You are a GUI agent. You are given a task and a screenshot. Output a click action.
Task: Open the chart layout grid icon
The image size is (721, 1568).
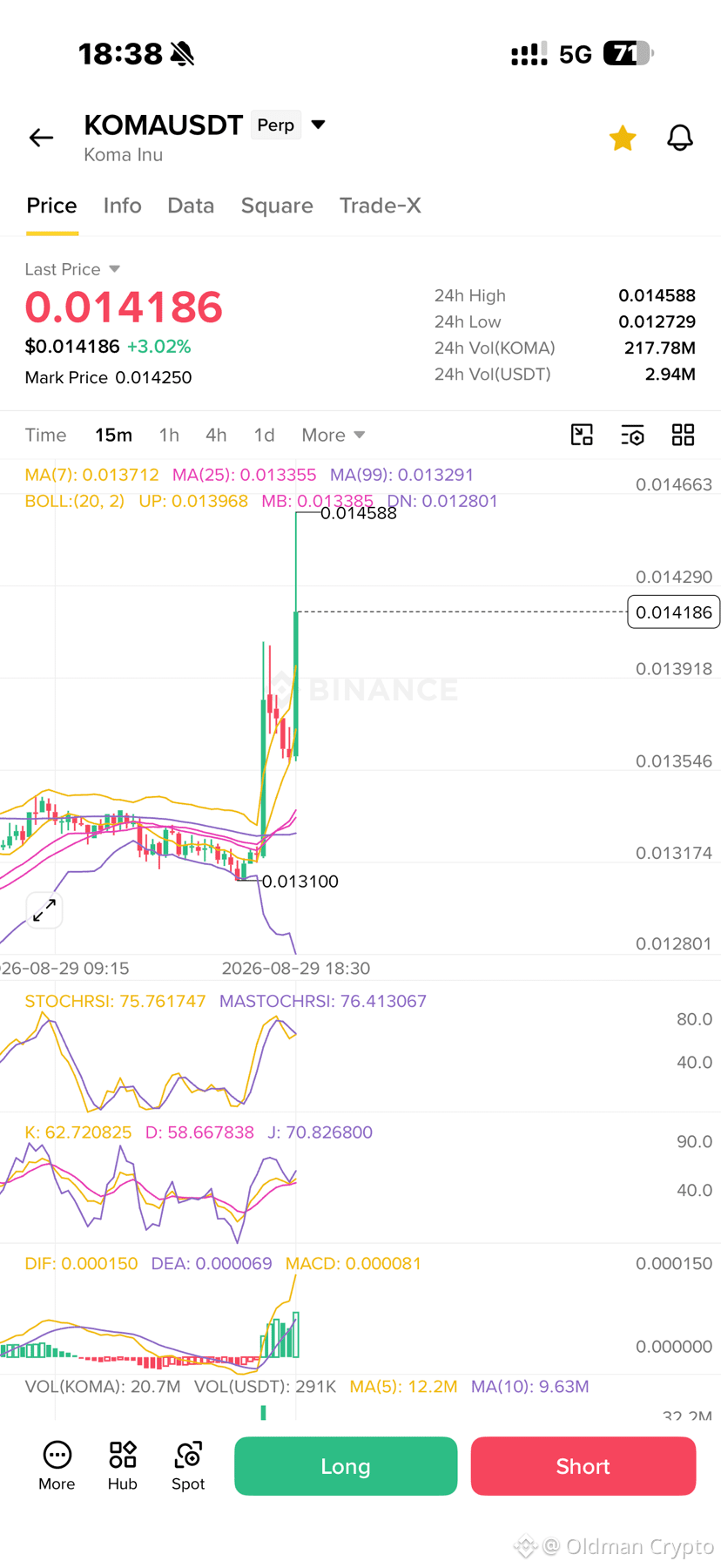684,435
